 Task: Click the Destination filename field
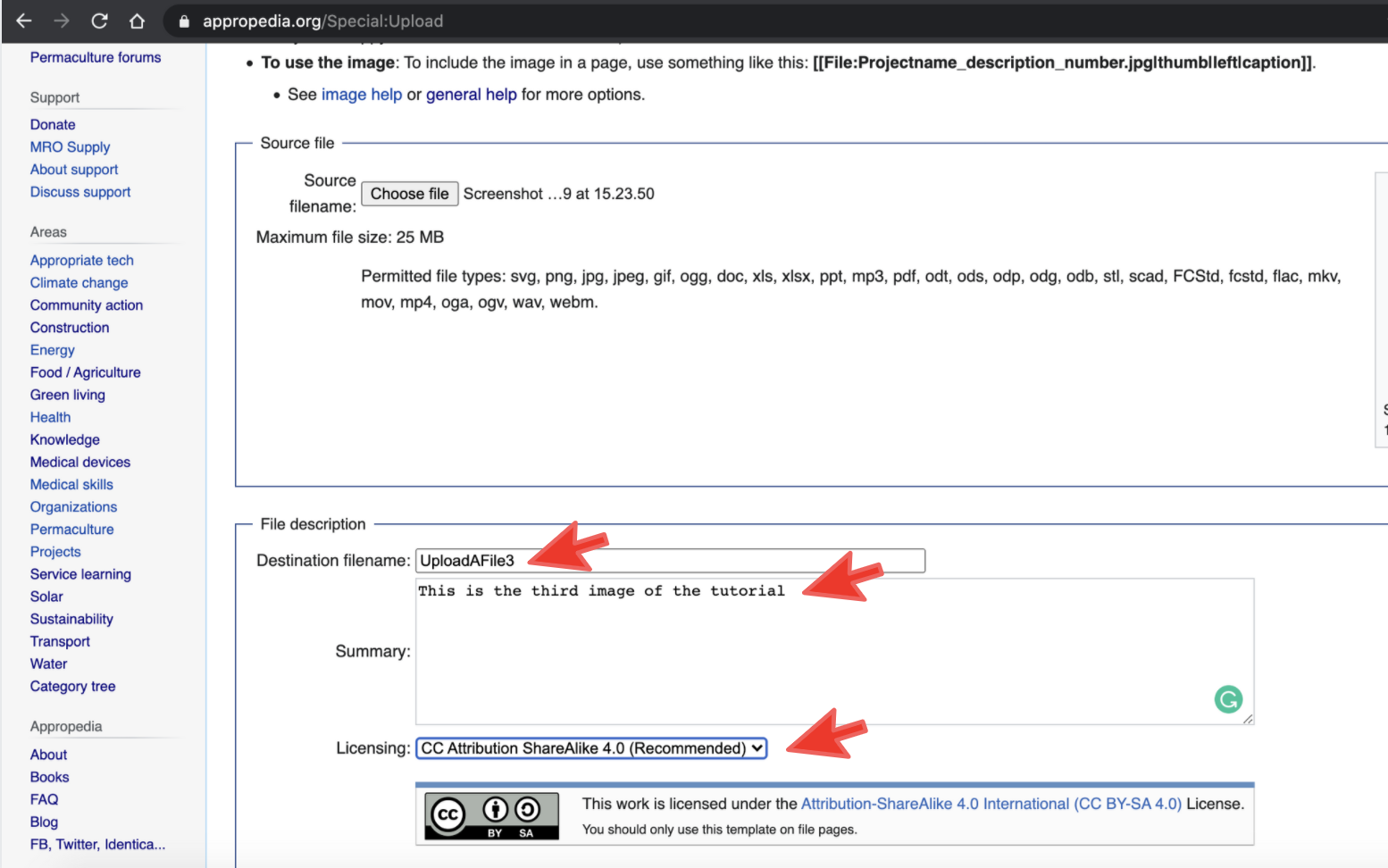tap(670, 561)
